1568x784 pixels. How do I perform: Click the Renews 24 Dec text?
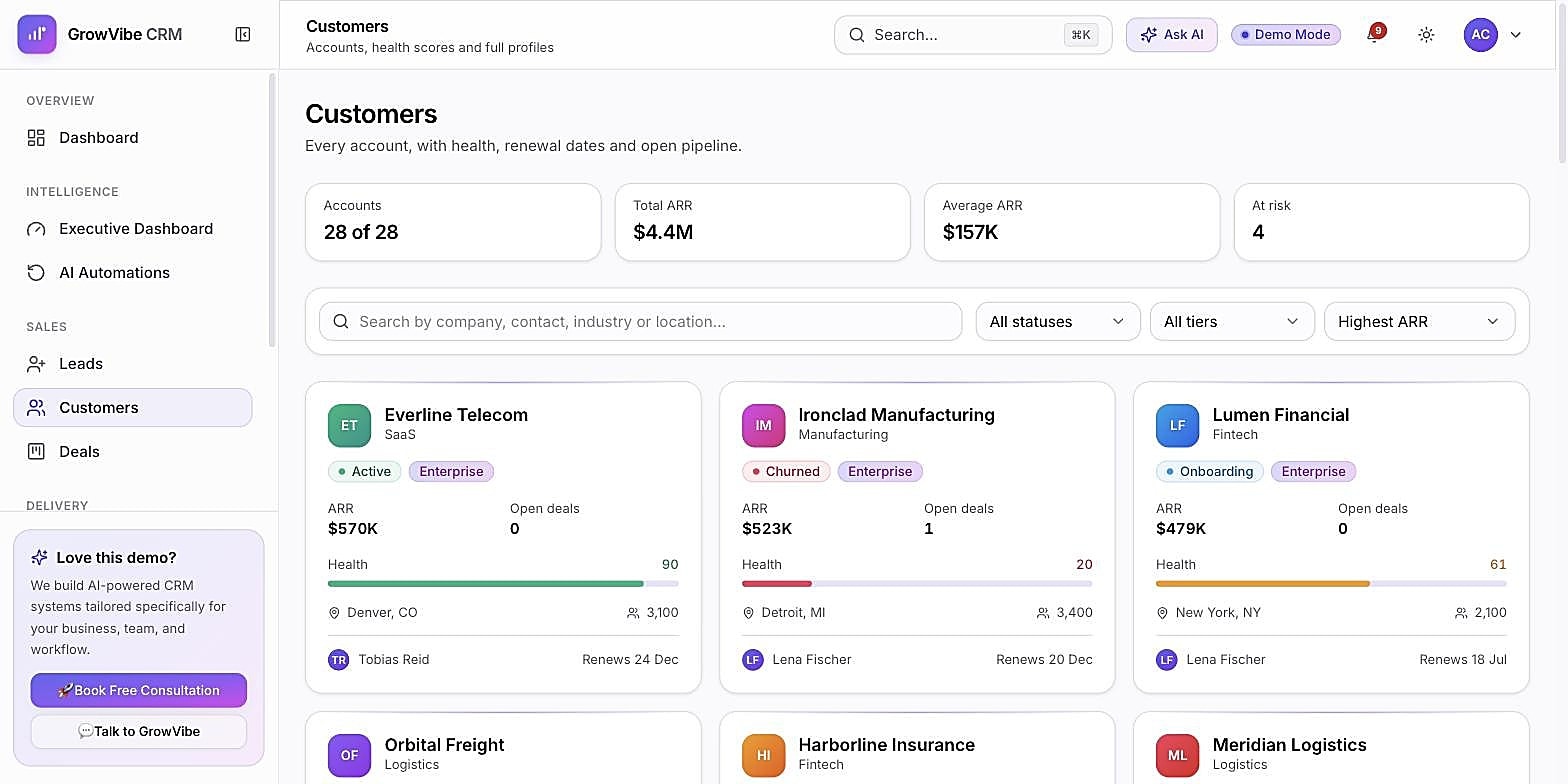point(630,660)
